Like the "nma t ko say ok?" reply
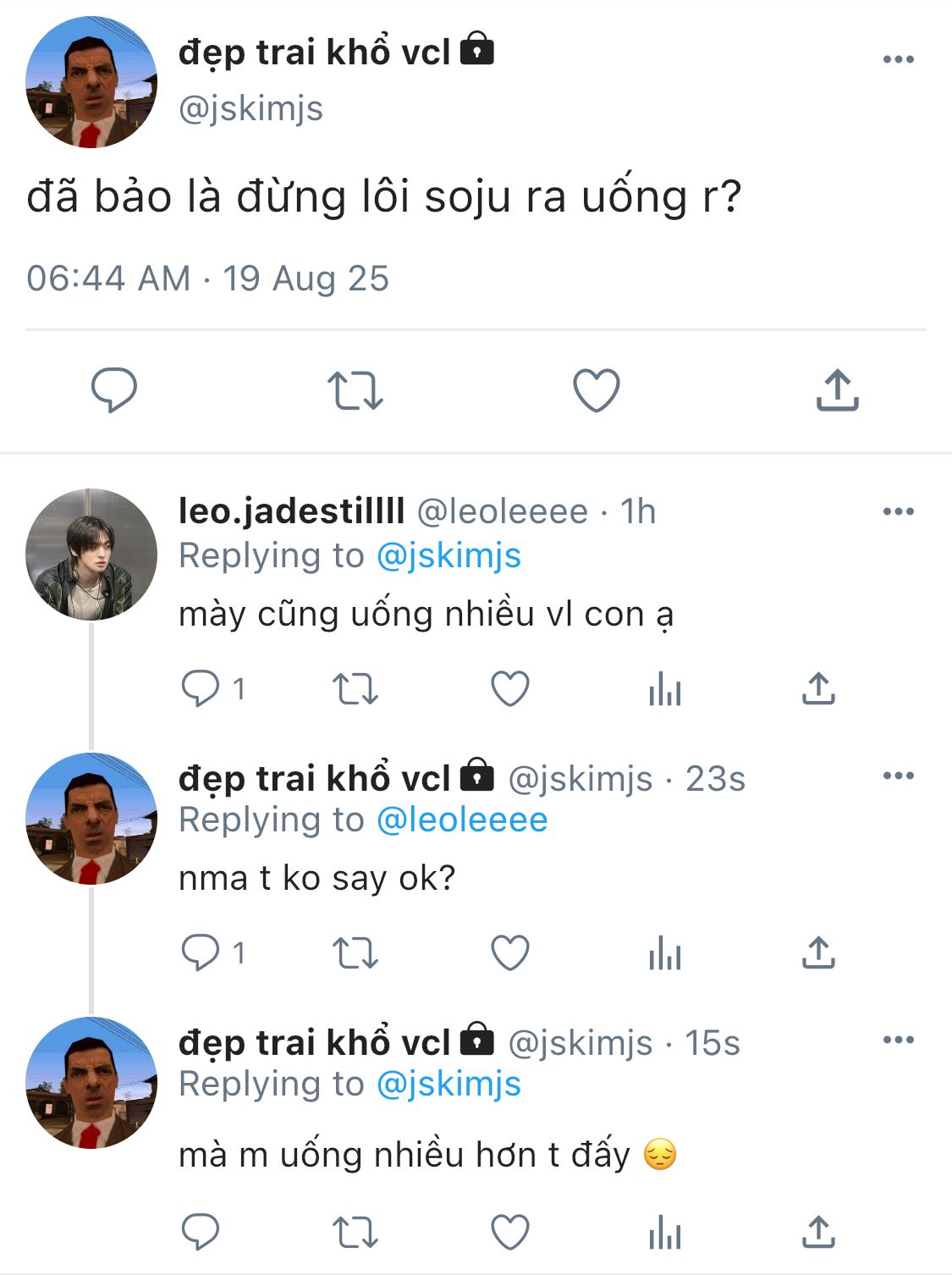The height and width of the screenshot is (1275, 952). tap(510, 952)
